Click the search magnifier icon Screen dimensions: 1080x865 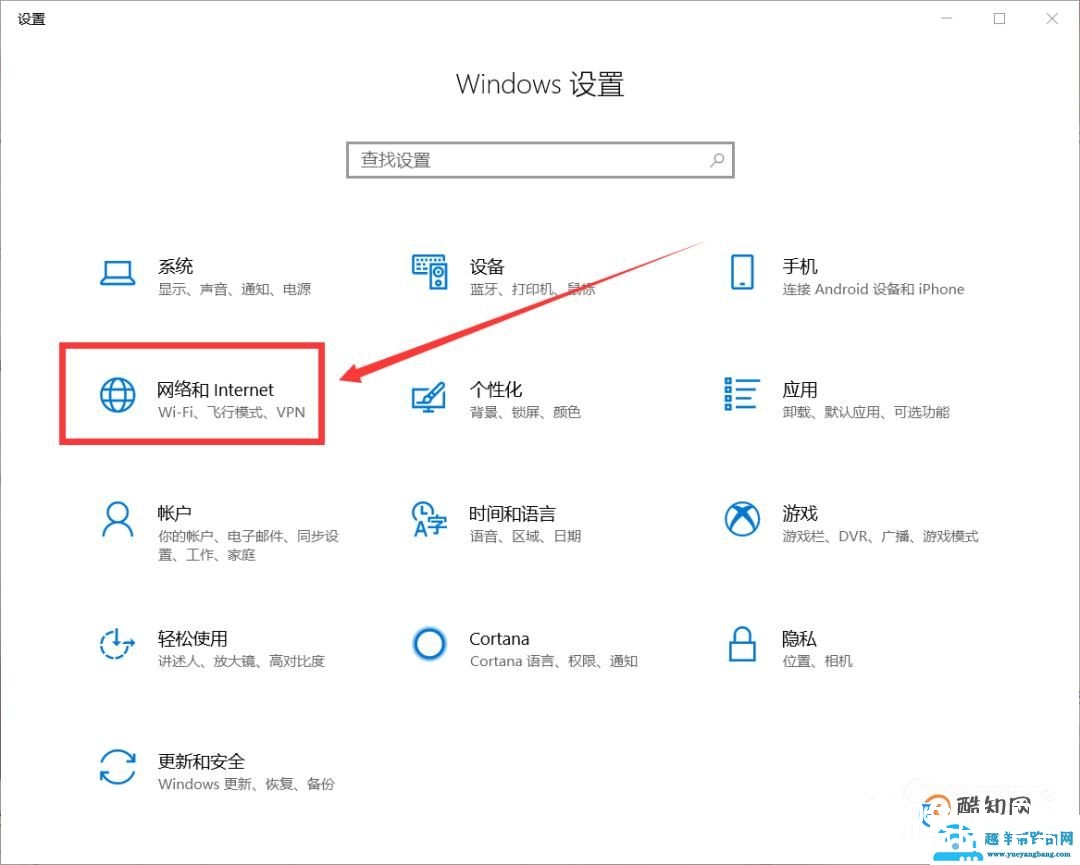pos(717,160)
